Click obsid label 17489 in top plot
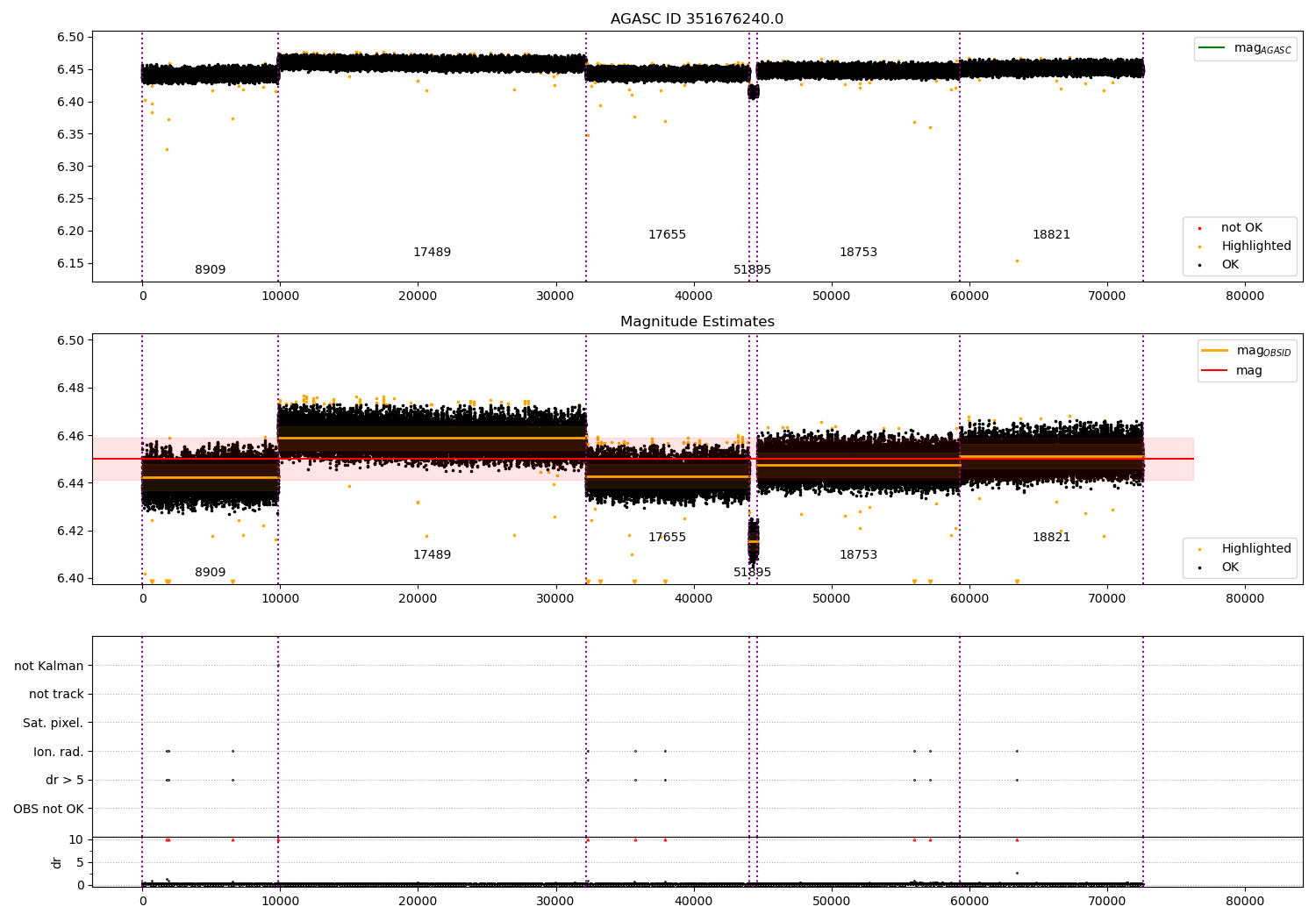 432,253
